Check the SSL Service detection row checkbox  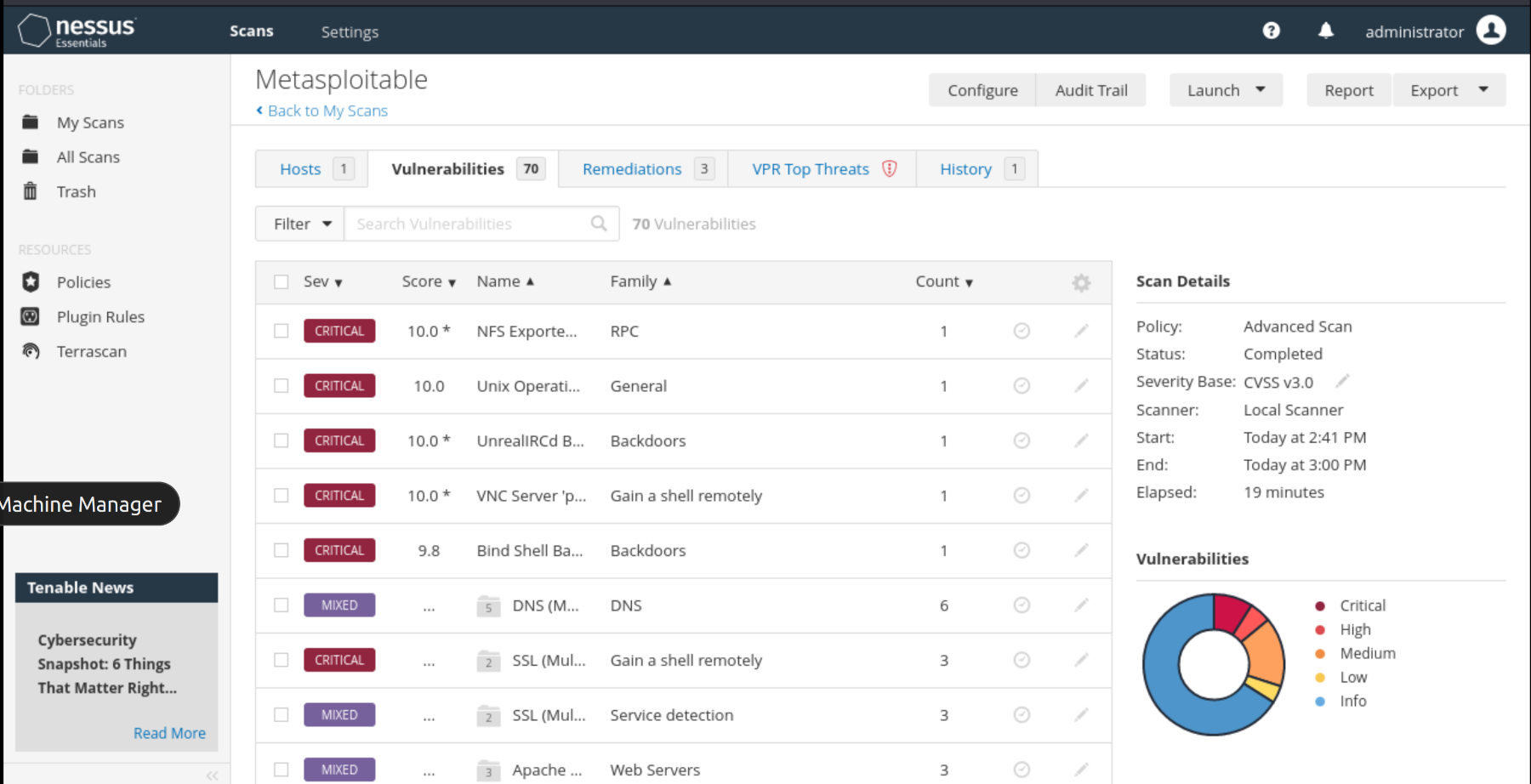(282, 715)
